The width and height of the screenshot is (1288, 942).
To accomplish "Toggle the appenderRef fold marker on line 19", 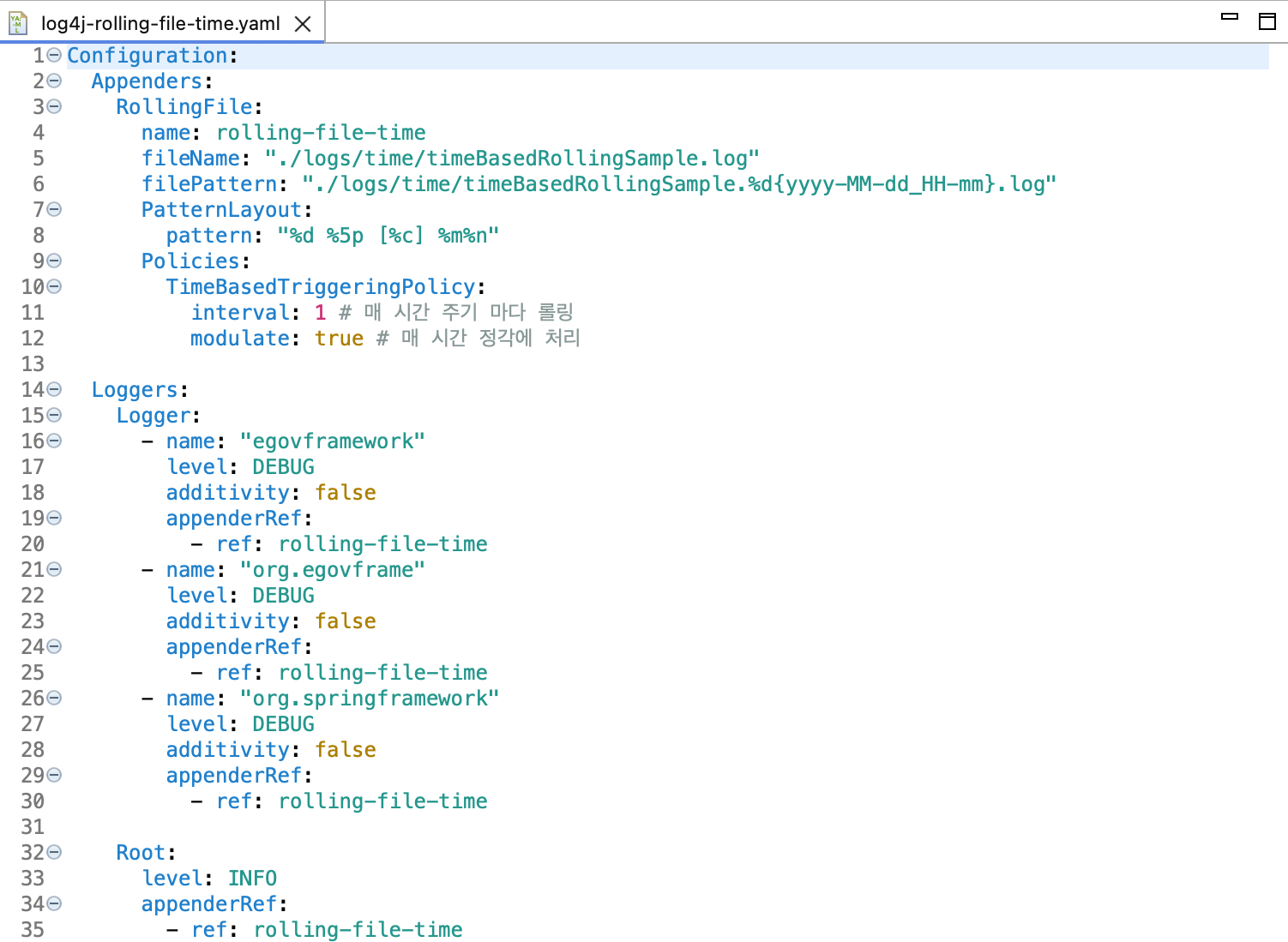I will (x=53, y=518).
